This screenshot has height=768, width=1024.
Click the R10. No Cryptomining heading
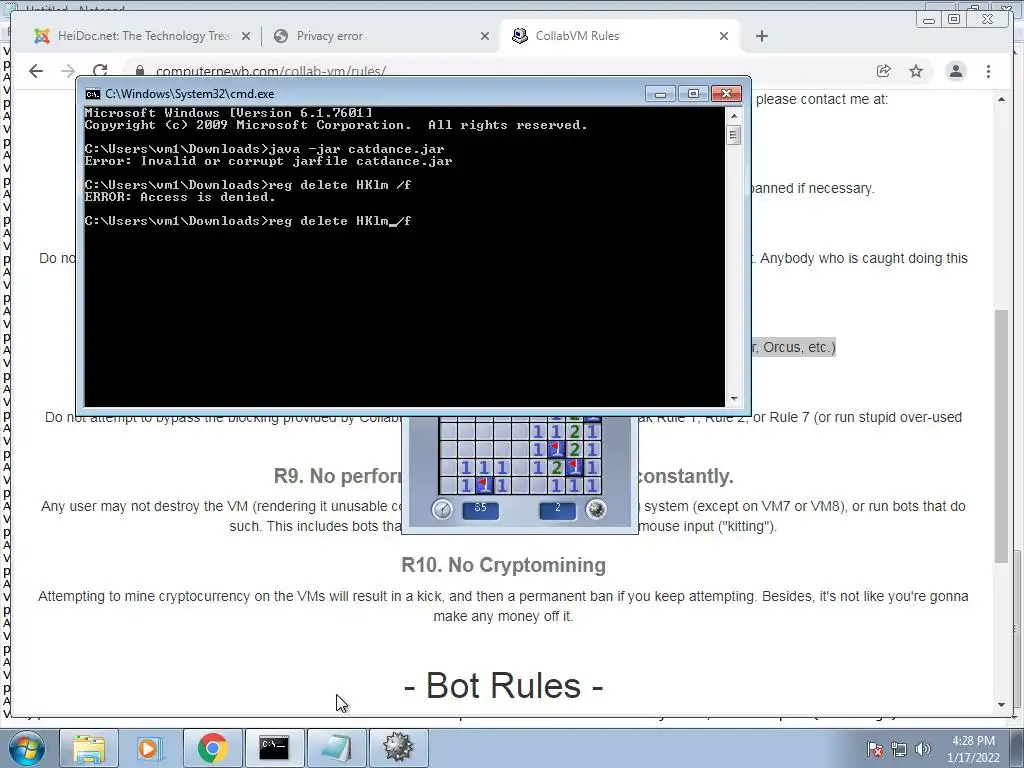point(504,565)
